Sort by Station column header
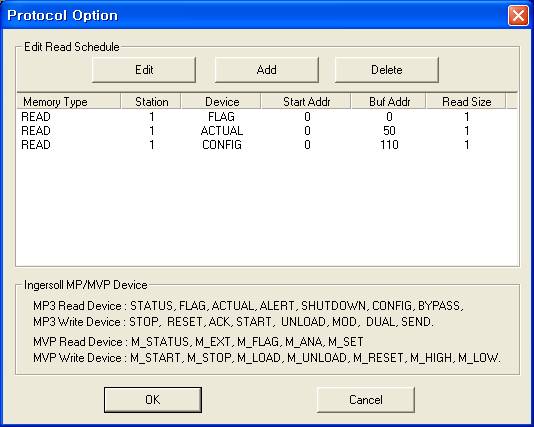This screenshot has height=427, width=534. (152, 101)
